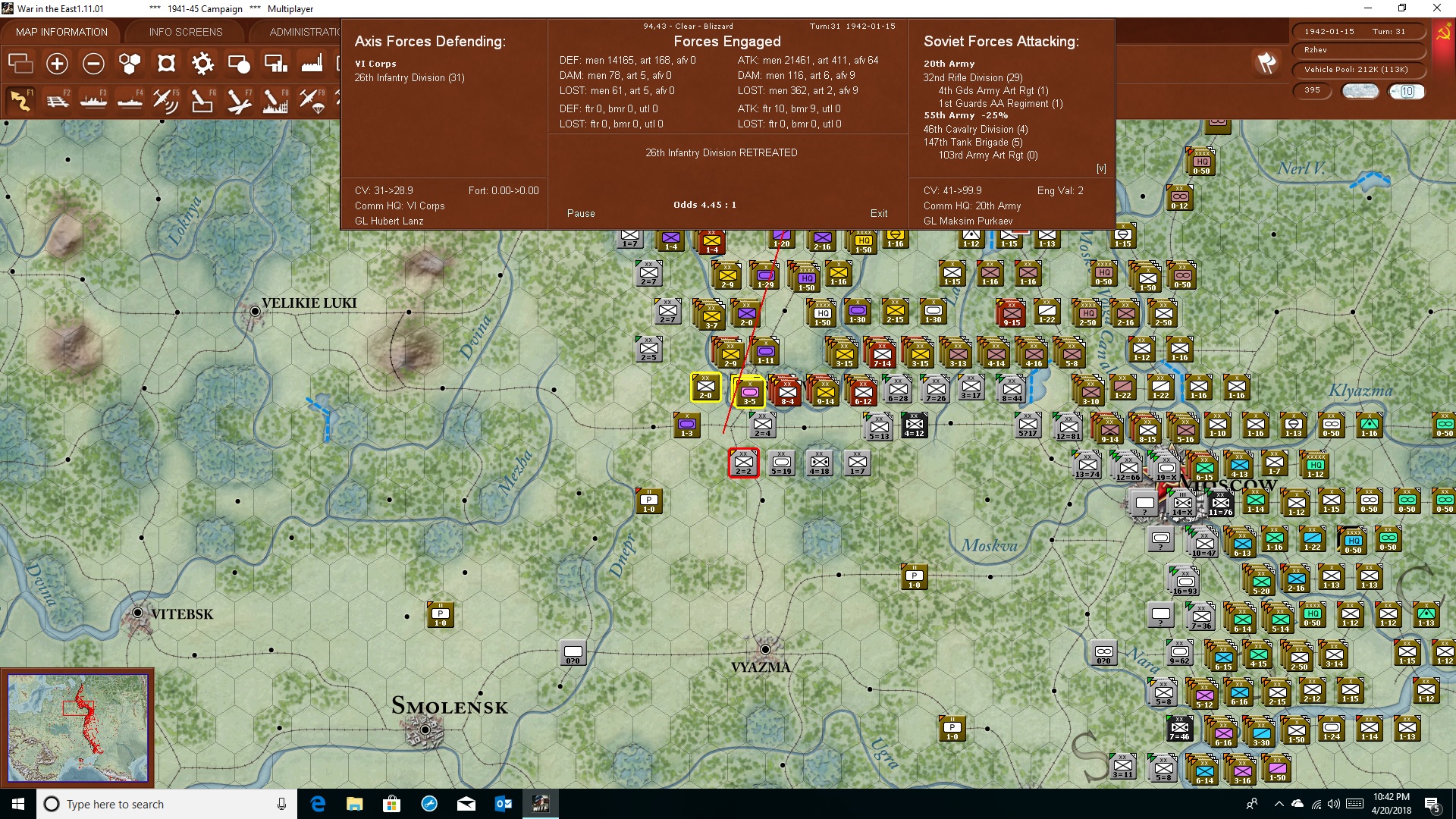Click the zoom in map button

[57, 64]
